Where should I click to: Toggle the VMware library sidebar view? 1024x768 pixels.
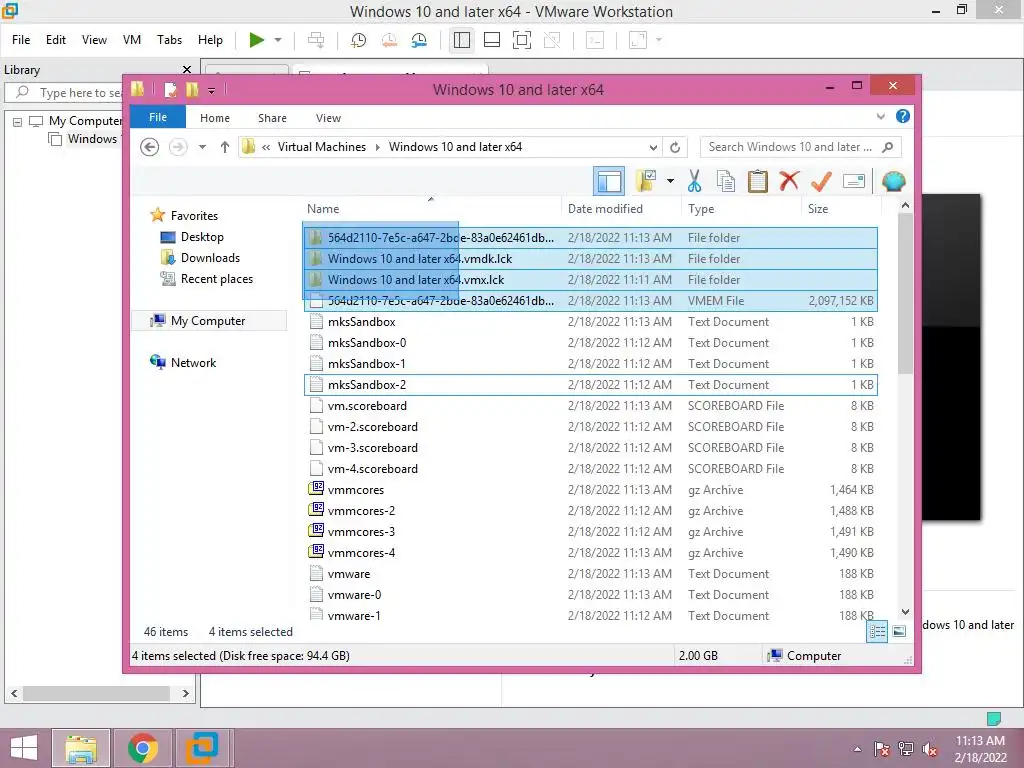(x=462, y=40)
